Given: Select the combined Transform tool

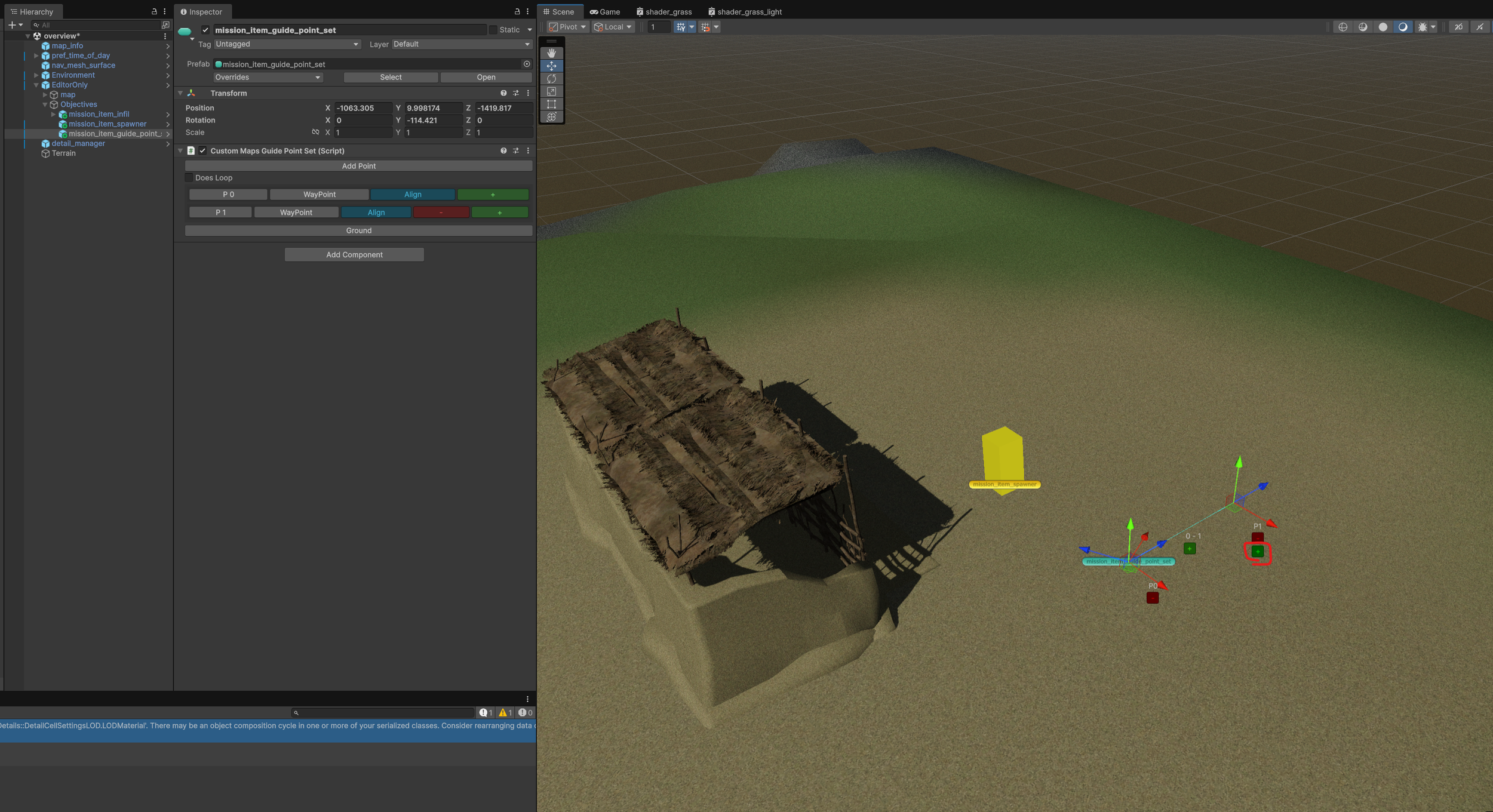Looking at the screenshot, I should [551, 117].
